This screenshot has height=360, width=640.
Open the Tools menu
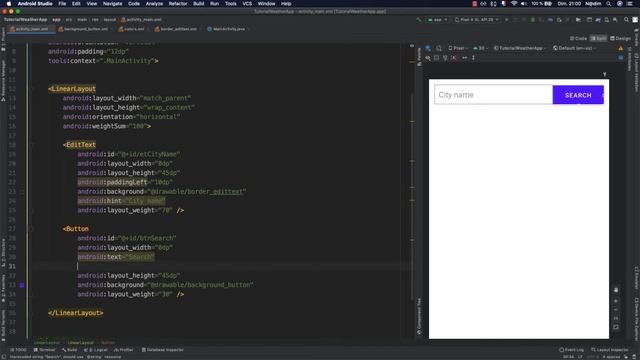231,4
